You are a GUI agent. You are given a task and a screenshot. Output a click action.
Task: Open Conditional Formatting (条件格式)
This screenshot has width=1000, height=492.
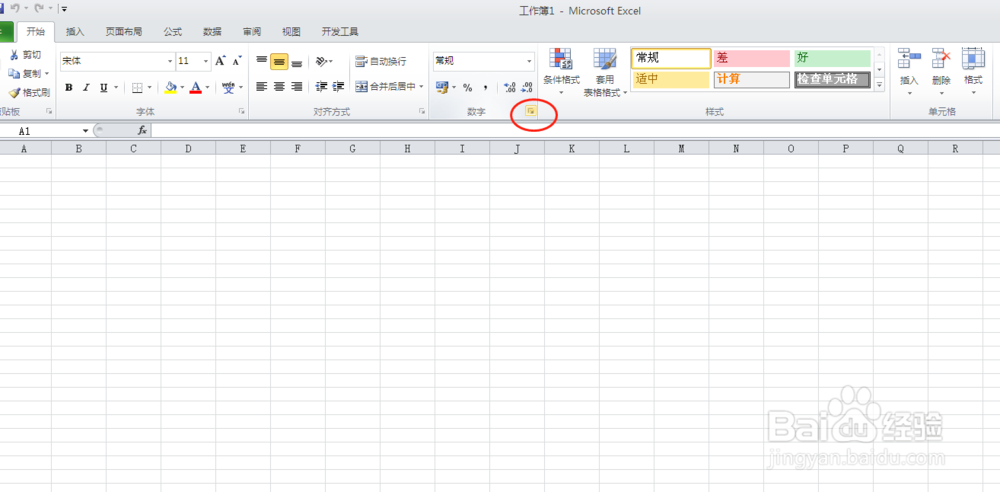561,72
